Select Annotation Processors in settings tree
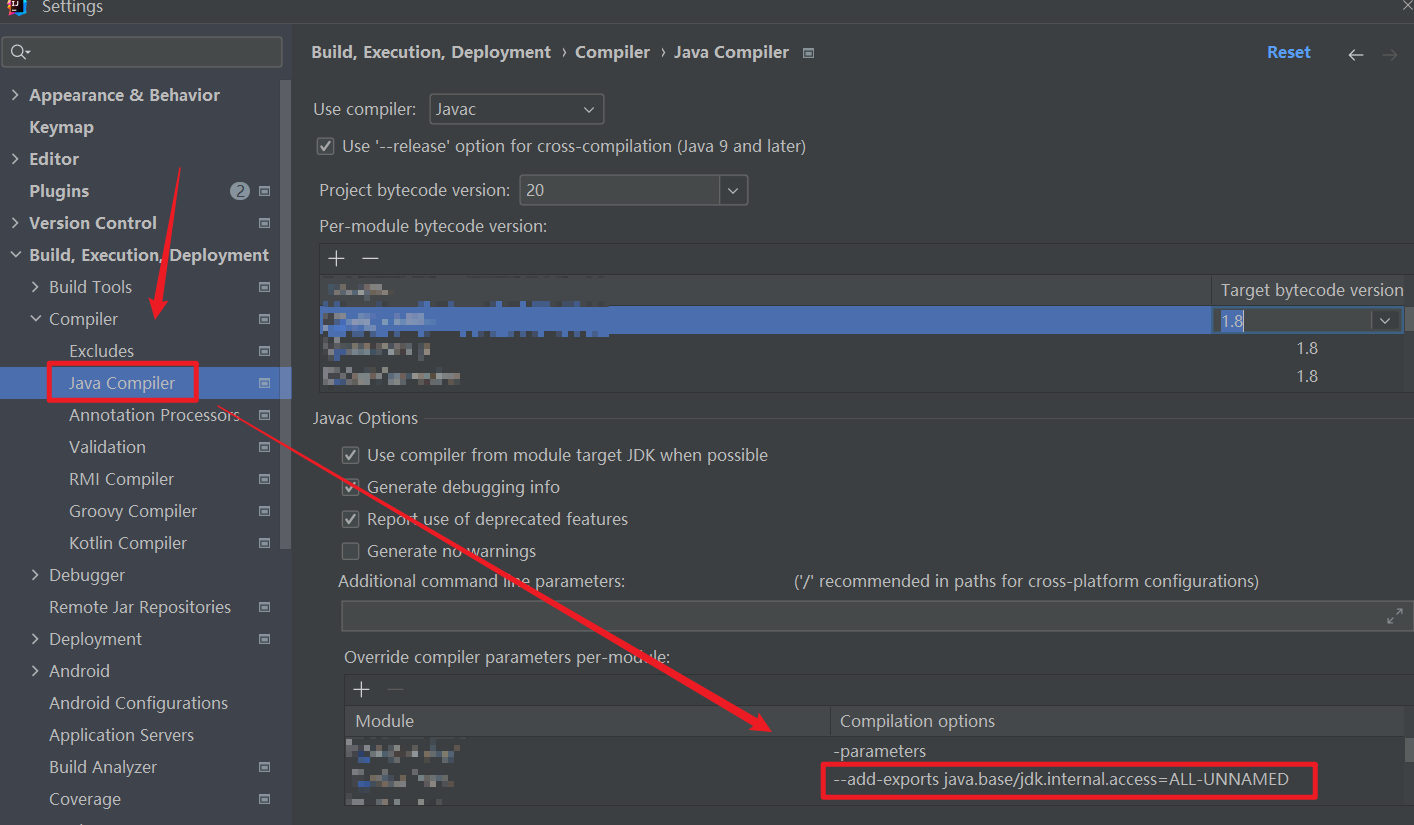Screen dimensions: 1414x825 click(x=154, y=415)
